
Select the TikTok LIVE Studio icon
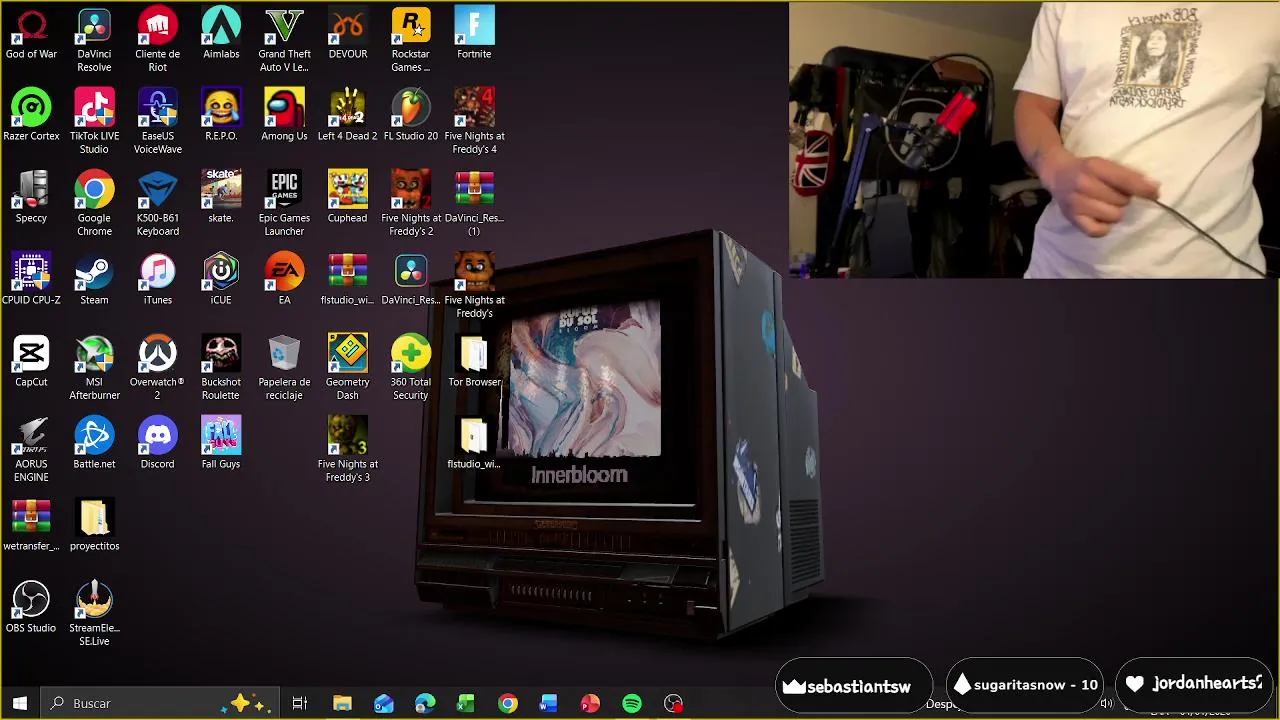tap(94, 123)
